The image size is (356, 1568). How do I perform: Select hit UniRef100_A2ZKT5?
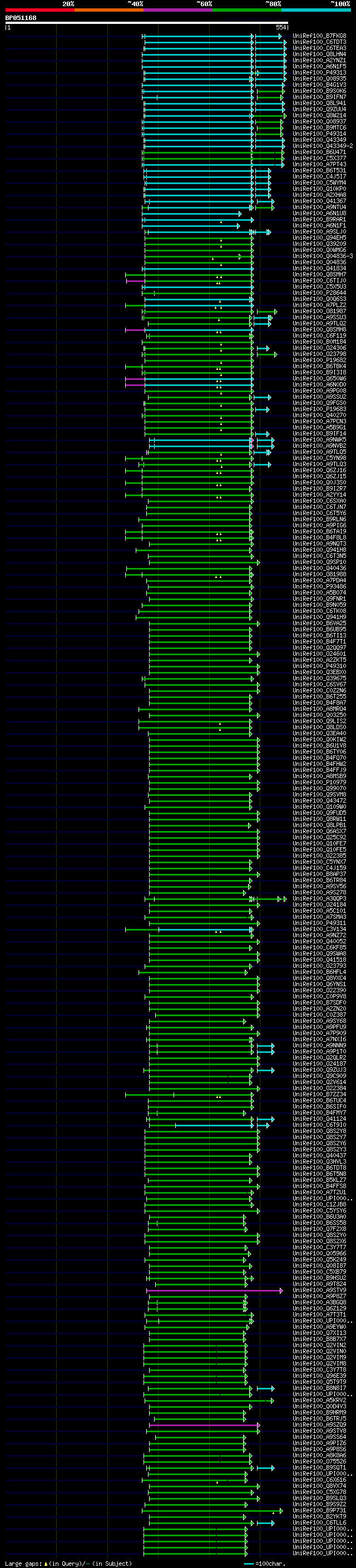click(319, 660)
